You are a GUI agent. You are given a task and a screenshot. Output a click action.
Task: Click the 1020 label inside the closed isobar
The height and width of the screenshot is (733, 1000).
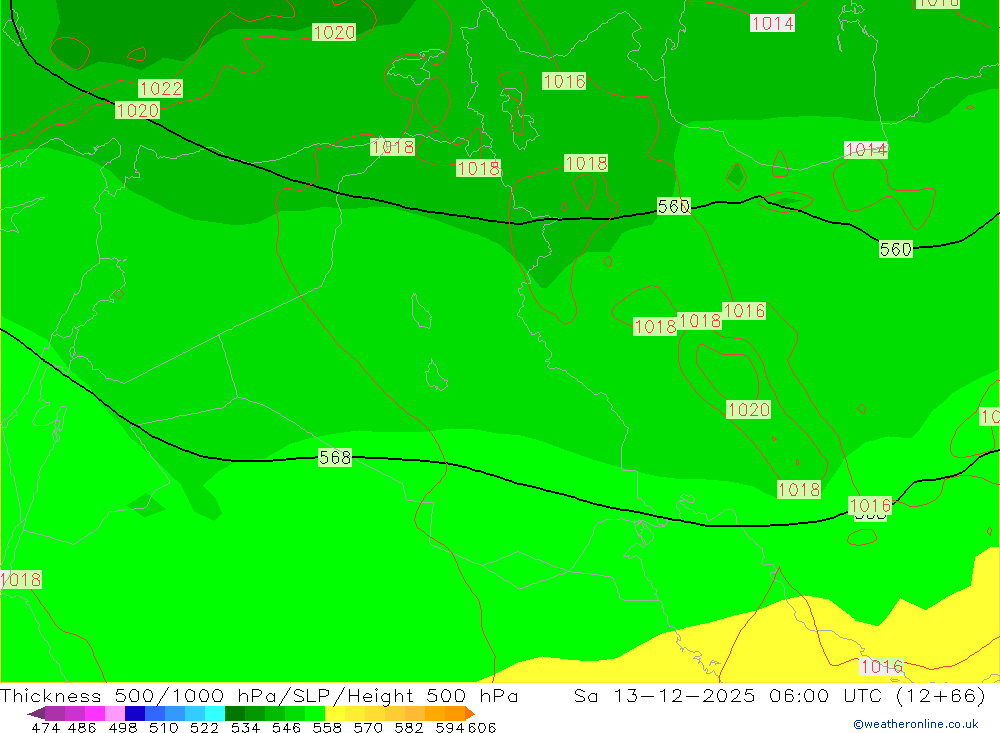click(x=748, y=410)
